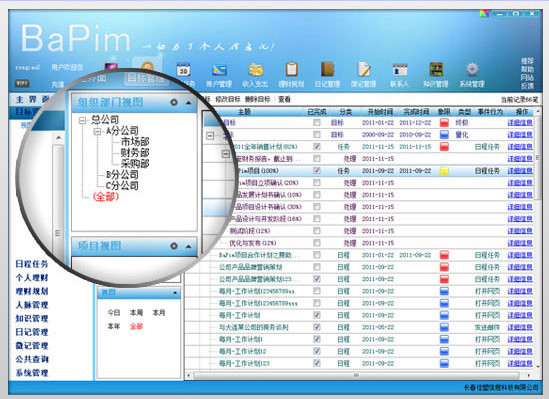Filter the view by 本月
The width and height of the screenshot is (549, 399).
159,313
